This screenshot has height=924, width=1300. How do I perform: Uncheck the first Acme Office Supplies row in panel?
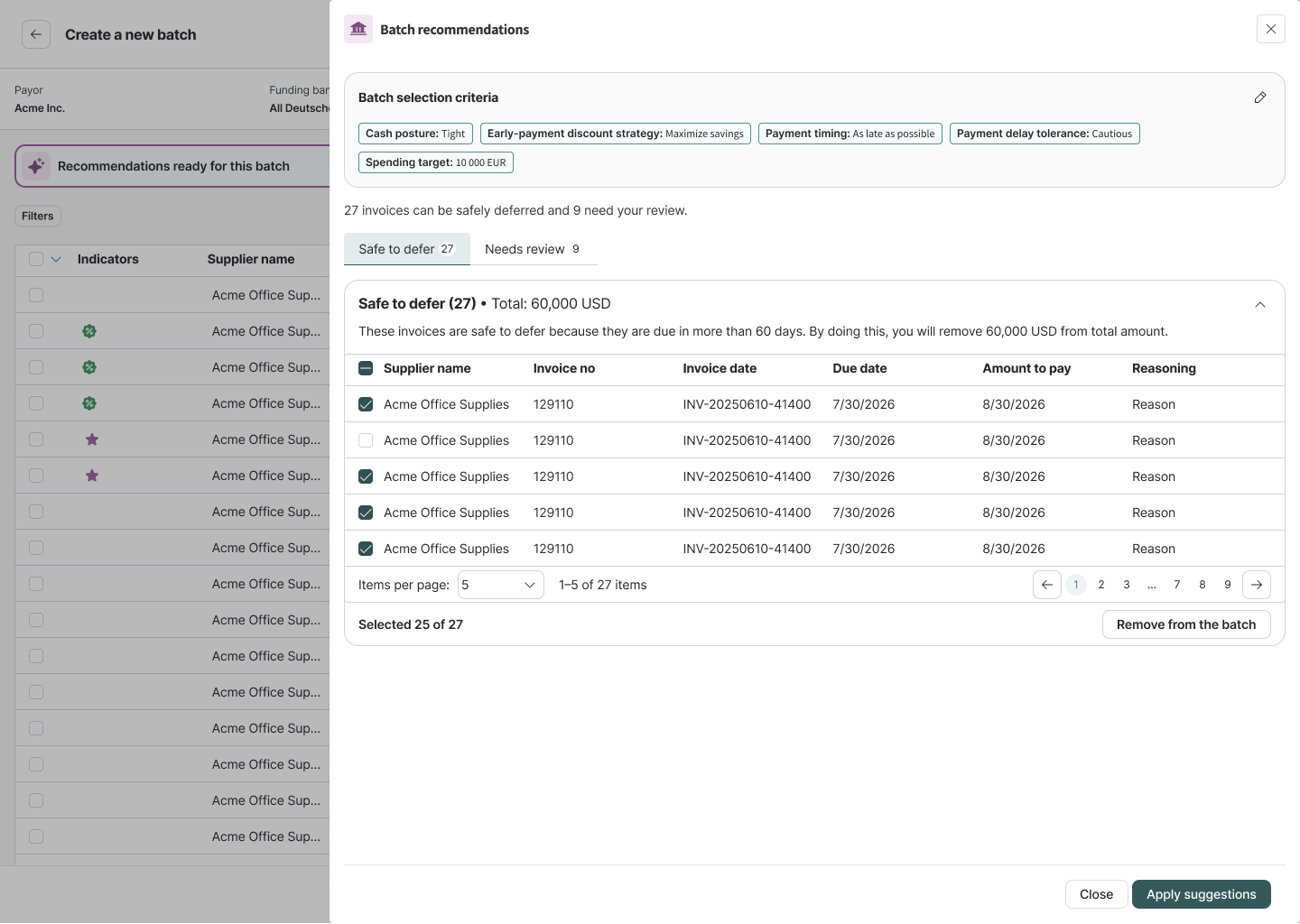coord(366,404)
